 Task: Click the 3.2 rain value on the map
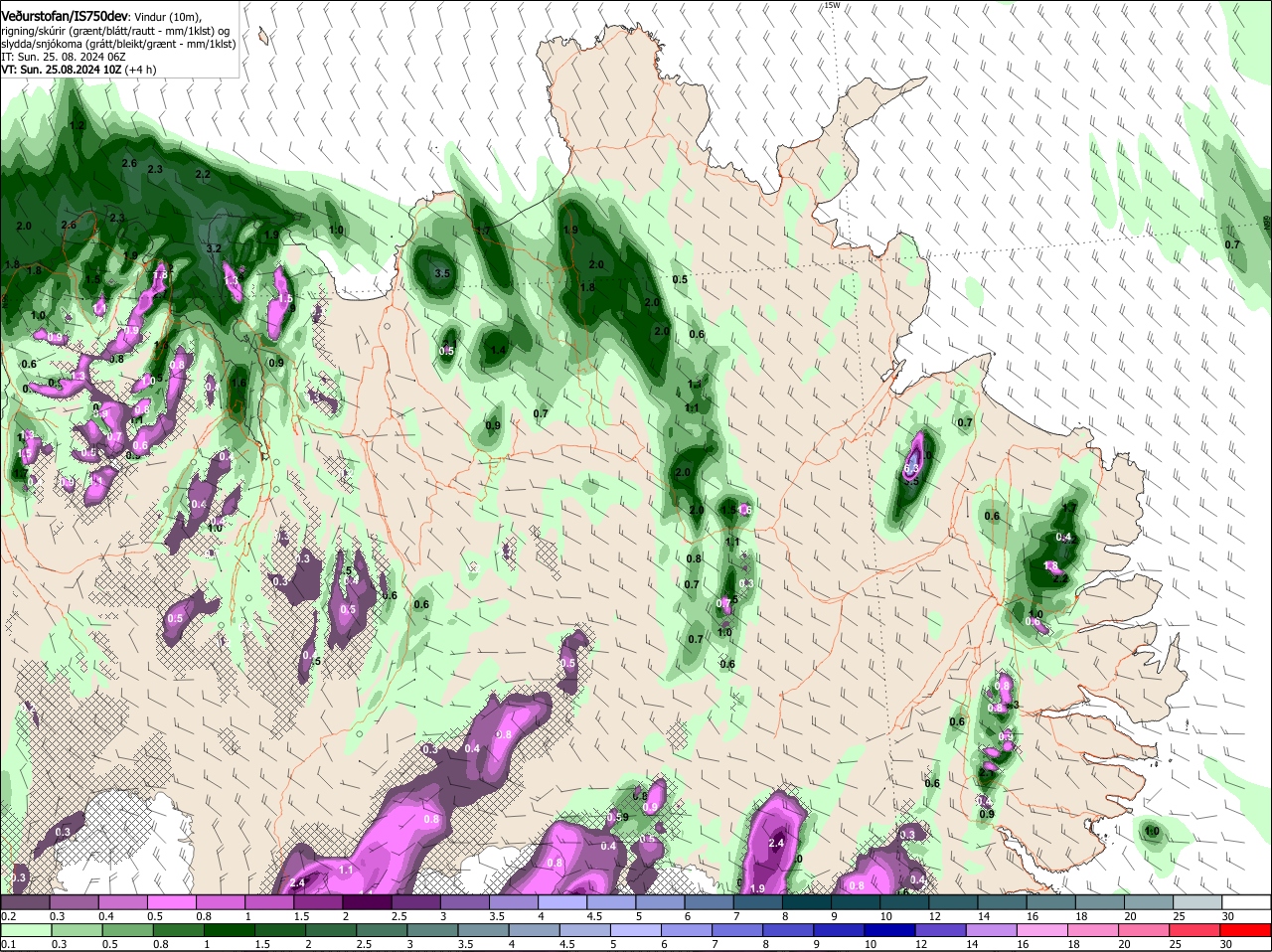(x=214, y=248)
